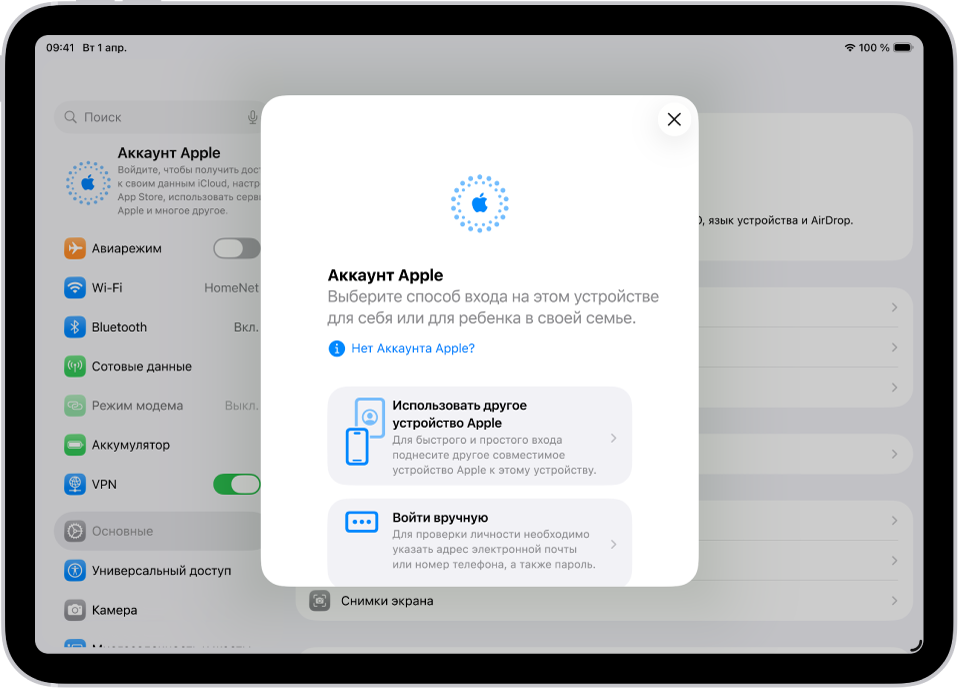960x689 pixels.
Task: Tap the gear icon for Основные
Action: coord(75,531)
